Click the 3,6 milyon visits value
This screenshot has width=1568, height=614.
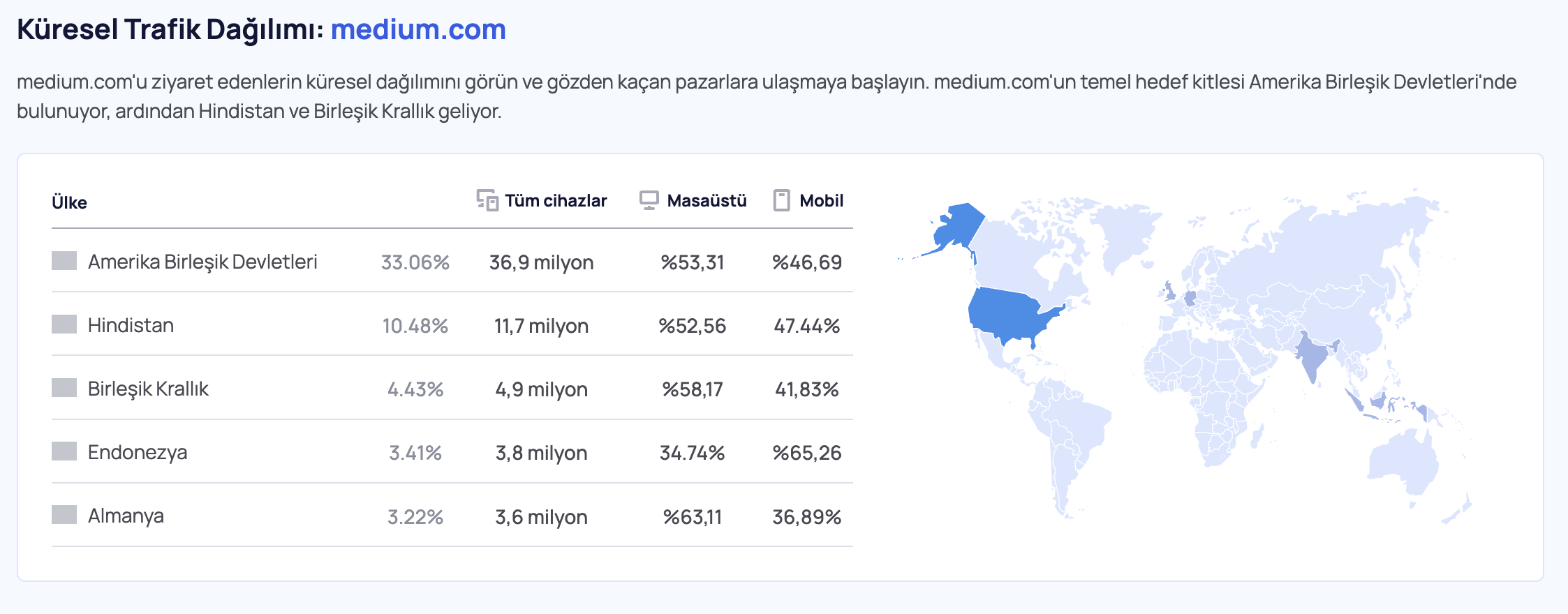pyautogui.click(x=542, y=517)
